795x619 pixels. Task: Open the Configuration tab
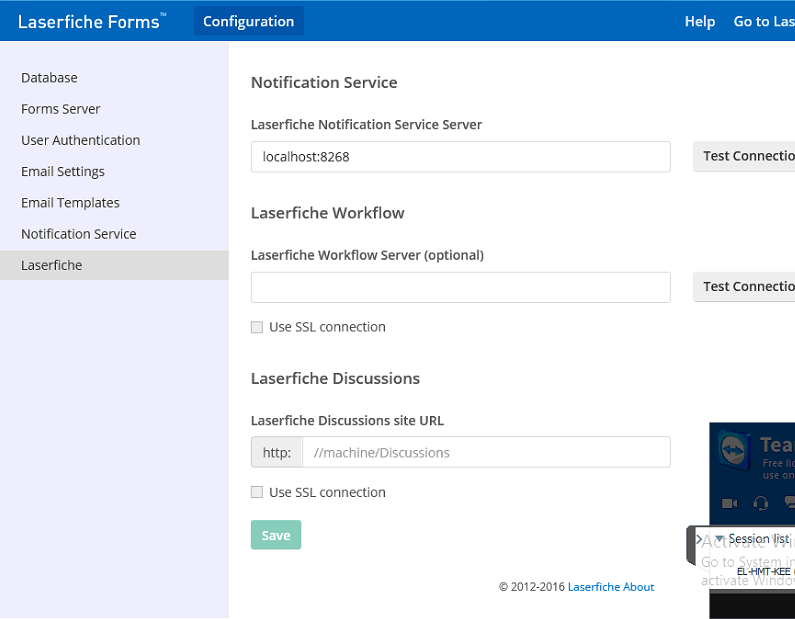coord(248,21)
